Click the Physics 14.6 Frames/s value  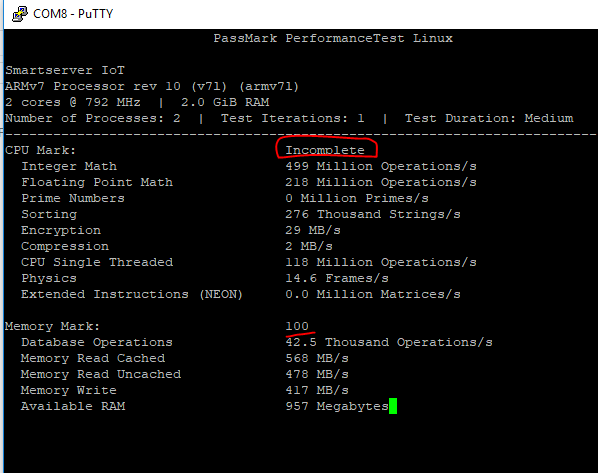[x=337, y=278]
